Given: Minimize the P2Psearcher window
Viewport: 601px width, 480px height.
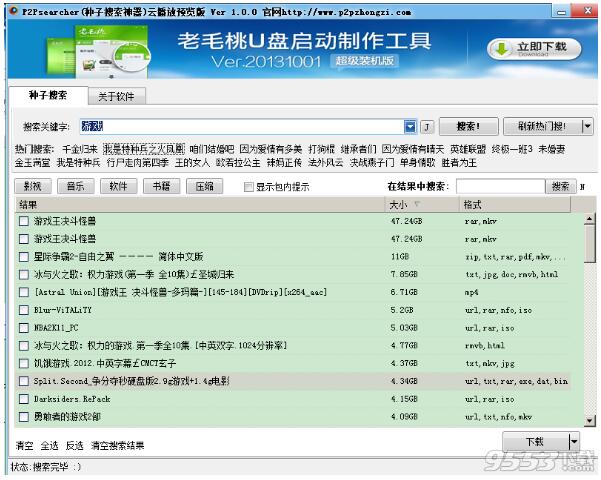Looking at the screenshot, I should click(562, 12).
